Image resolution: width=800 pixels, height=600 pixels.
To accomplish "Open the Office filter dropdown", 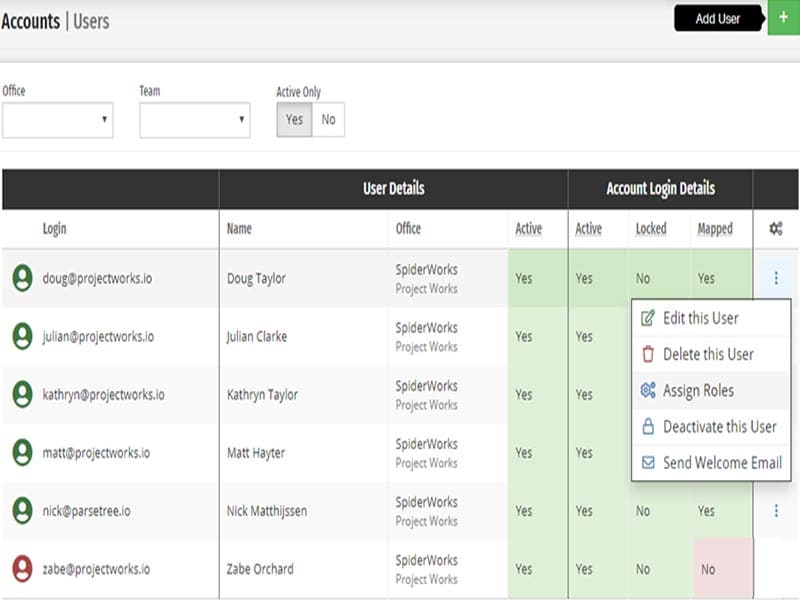I will (x=57, y=120).
